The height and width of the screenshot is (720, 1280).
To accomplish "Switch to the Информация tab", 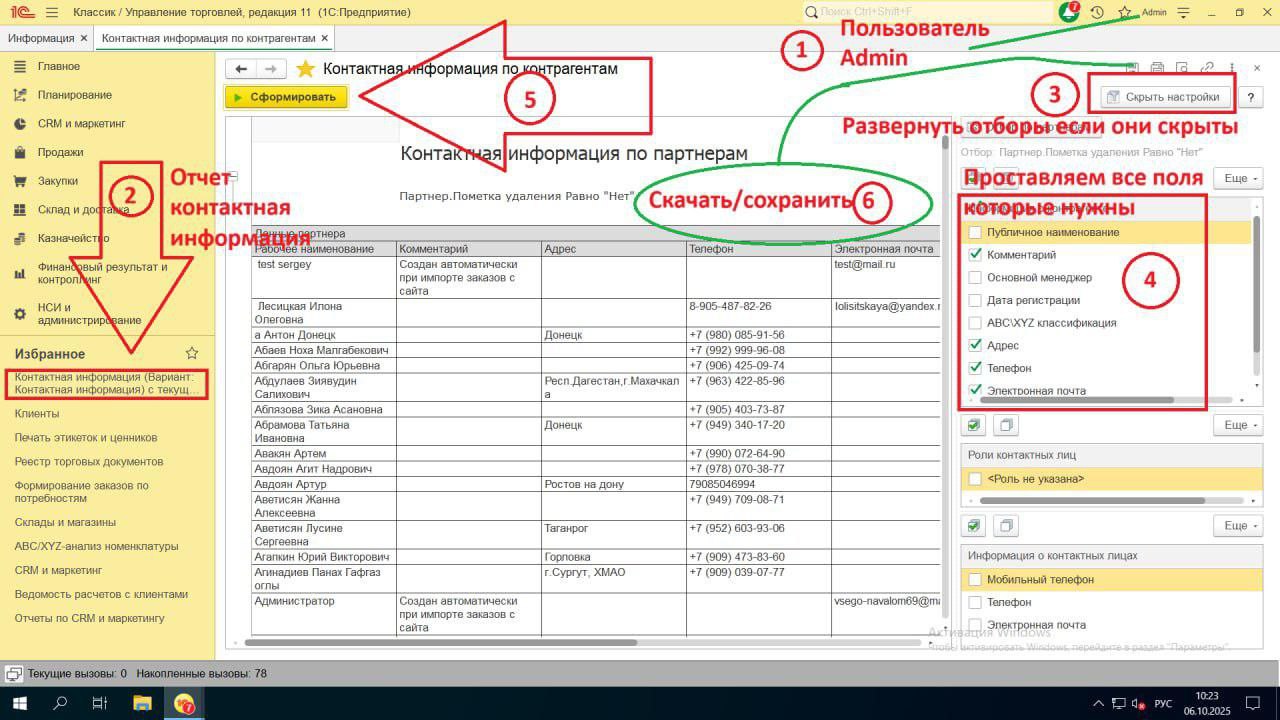I will click(x=41, y=38).
